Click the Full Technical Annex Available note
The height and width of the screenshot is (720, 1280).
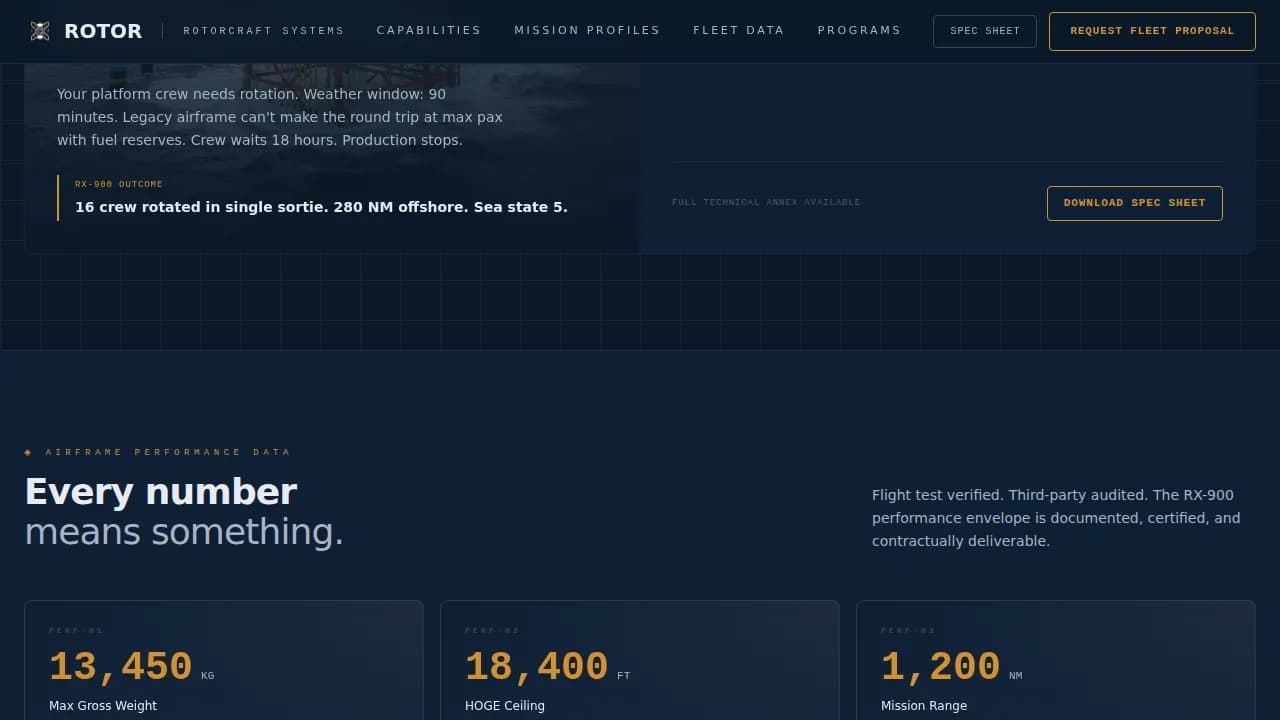click(766, 203)
